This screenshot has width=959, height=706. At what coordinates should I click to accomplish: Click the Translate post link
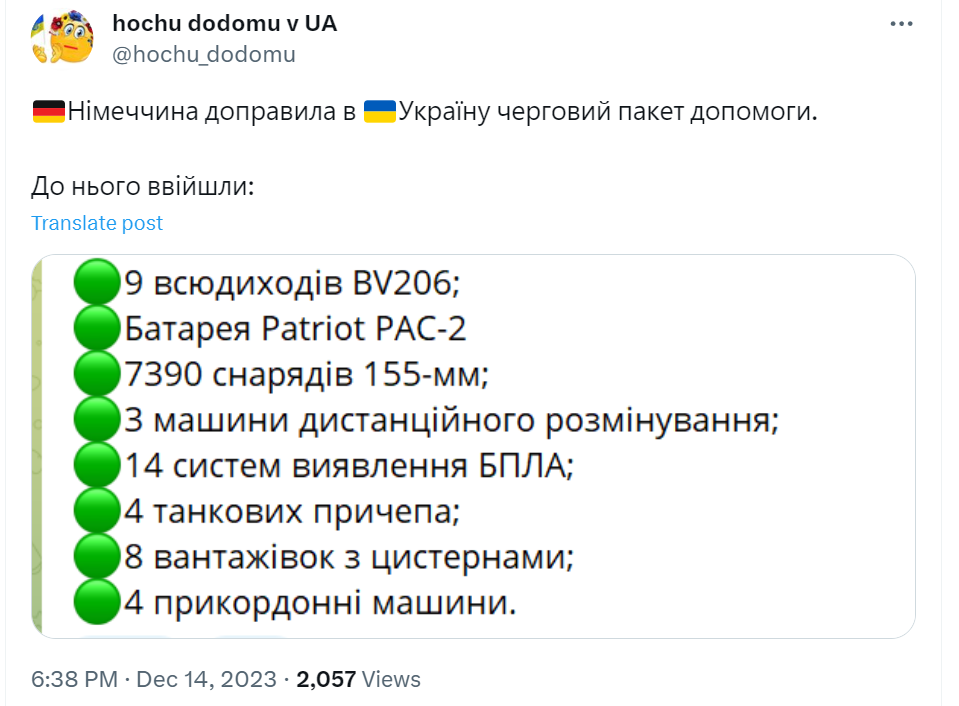96,223
